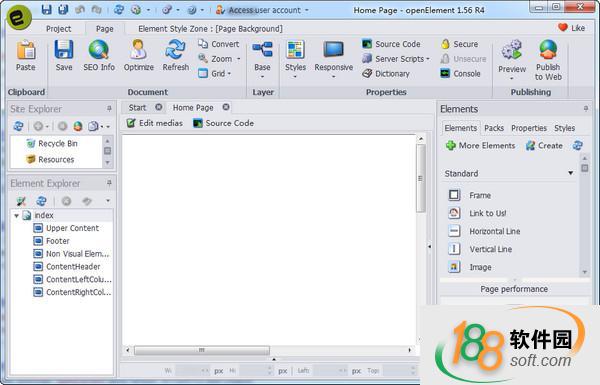Screen dimensions: 600x385
Task: Open the Dictionary tool
Action: pyautogui.click(x=386, y=73)
